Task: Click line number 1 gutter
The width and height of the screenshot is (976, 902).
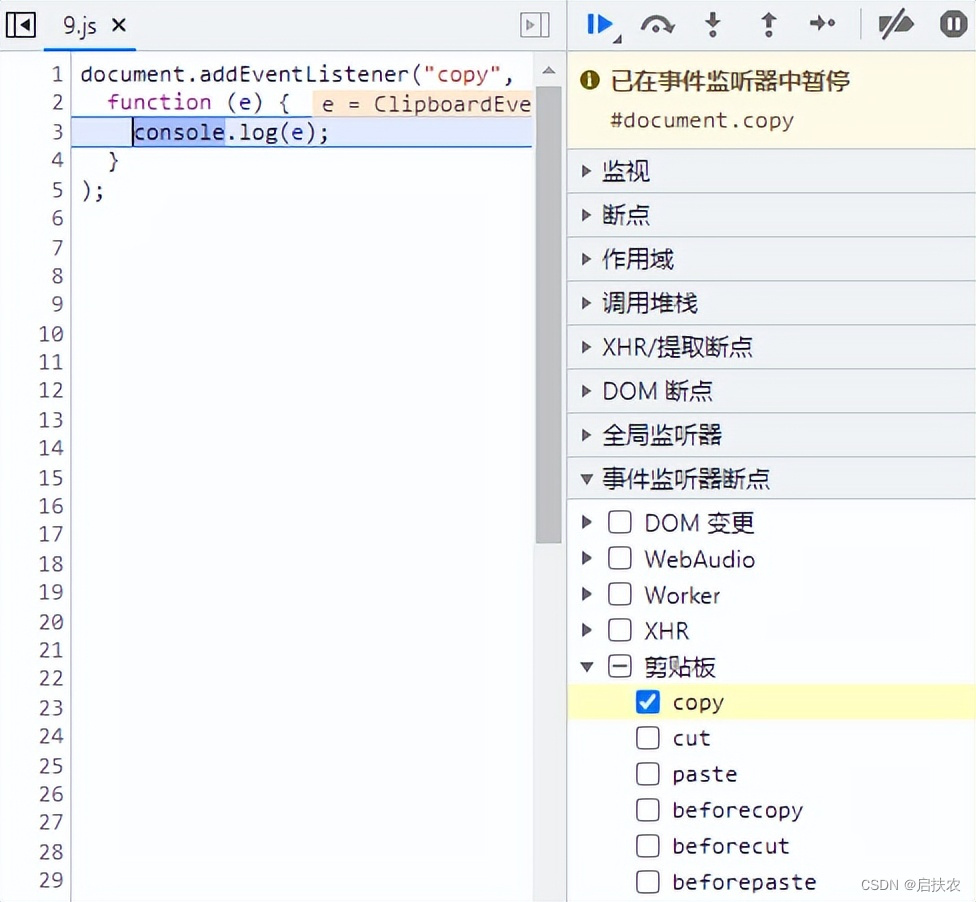Action: 57,74
